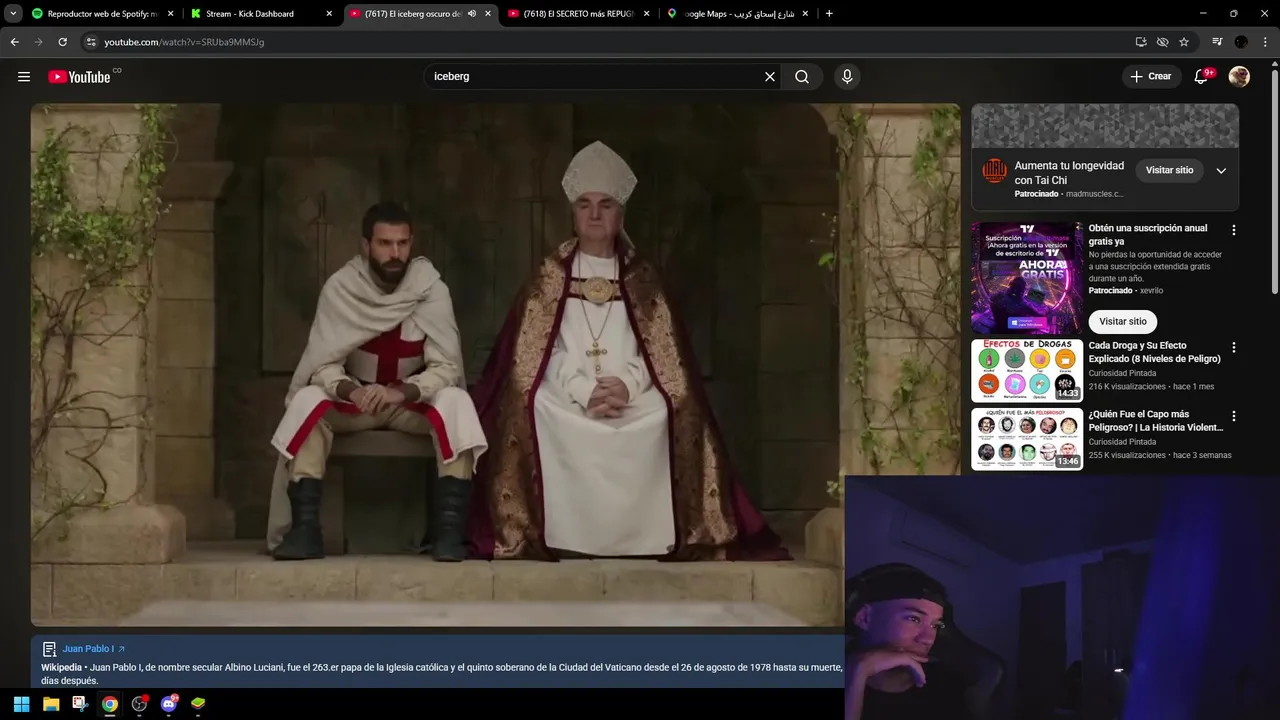Click Visitar sitio on subscription ad
The width and height of the screenshot is (1280, 720).
[x=1123, y=322]
